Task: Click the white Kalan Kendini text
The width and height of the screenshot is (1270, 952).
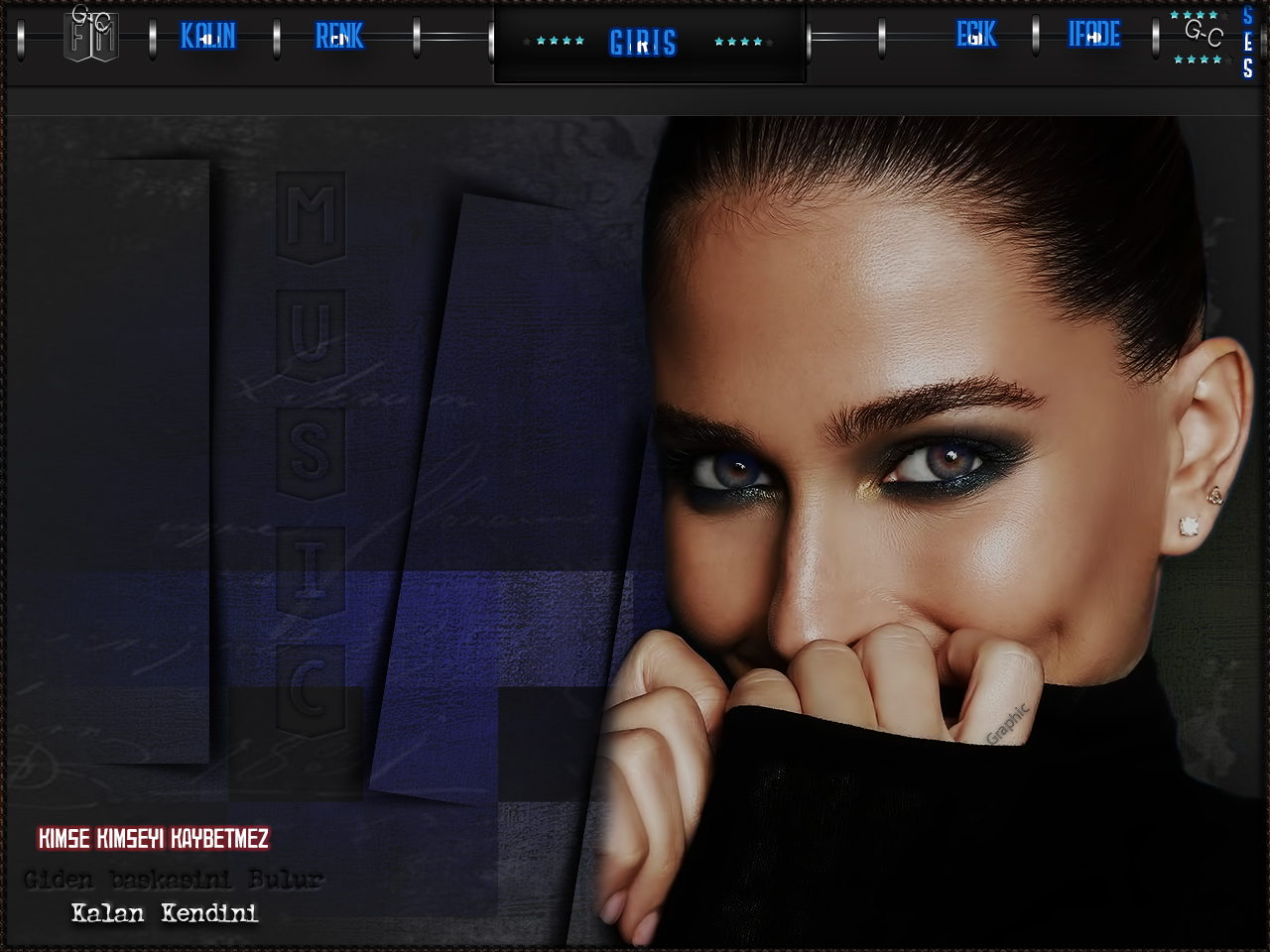Action: (165, 913)
